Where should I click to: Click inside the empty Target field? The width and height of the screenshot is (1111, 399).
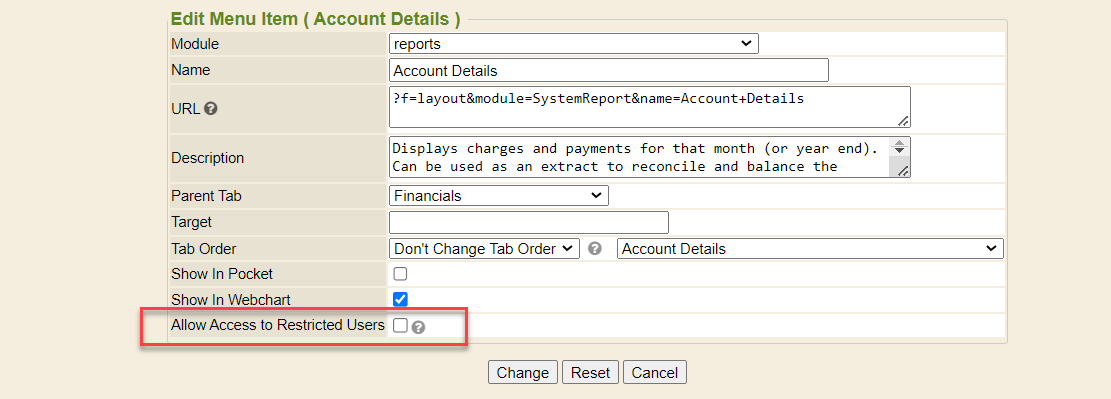pos(529,223)
